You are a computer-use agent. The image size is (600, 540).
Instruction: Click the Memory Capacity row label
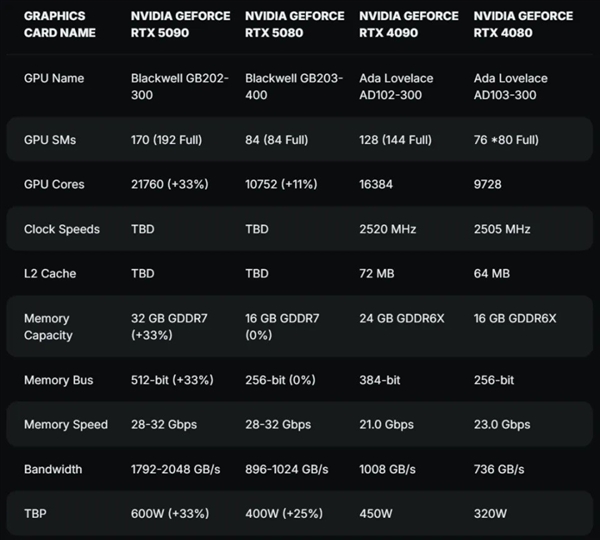[48, 327]
